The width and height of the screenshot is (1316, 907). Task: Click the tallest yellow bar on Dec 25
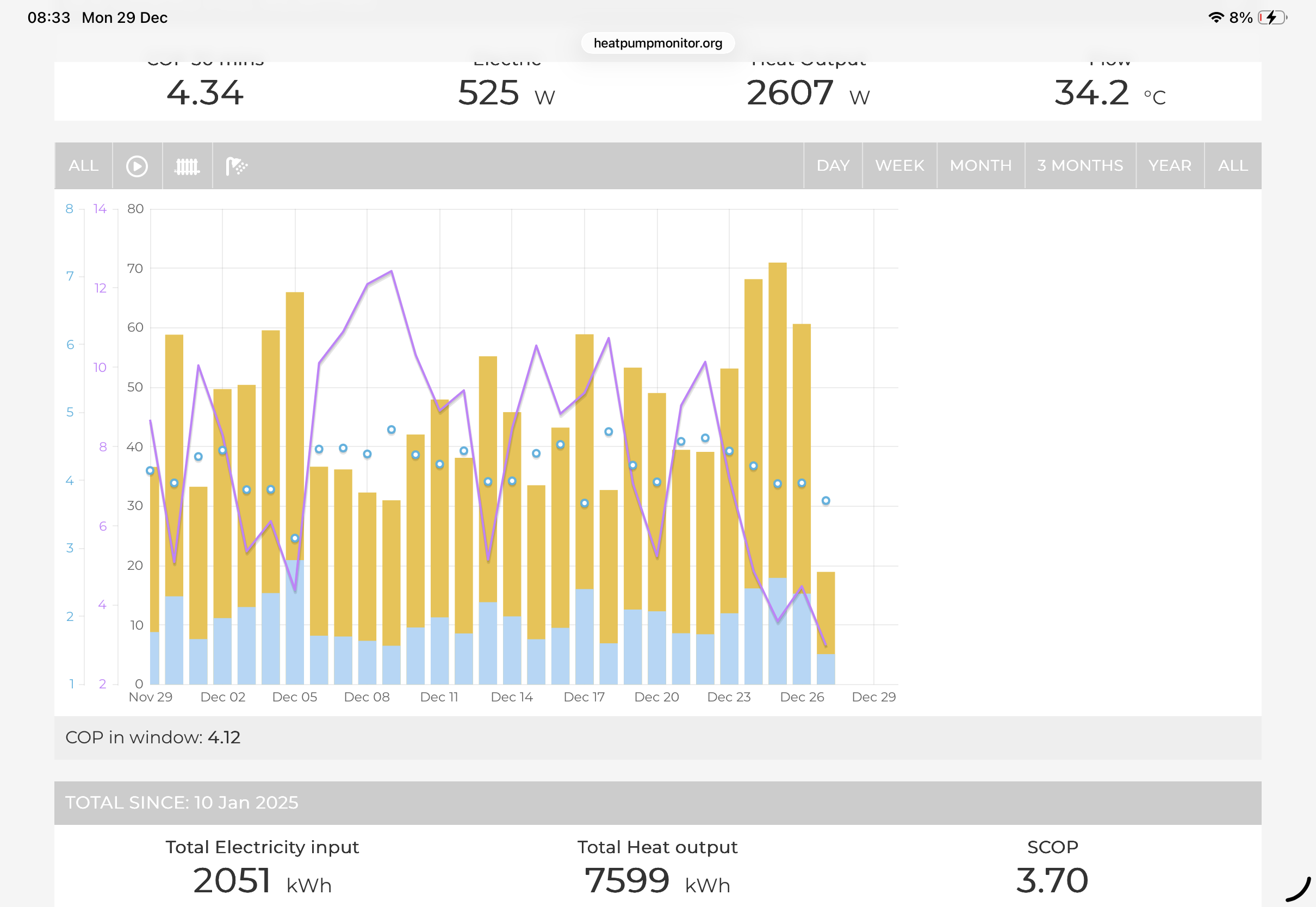[x=777, y=398]
